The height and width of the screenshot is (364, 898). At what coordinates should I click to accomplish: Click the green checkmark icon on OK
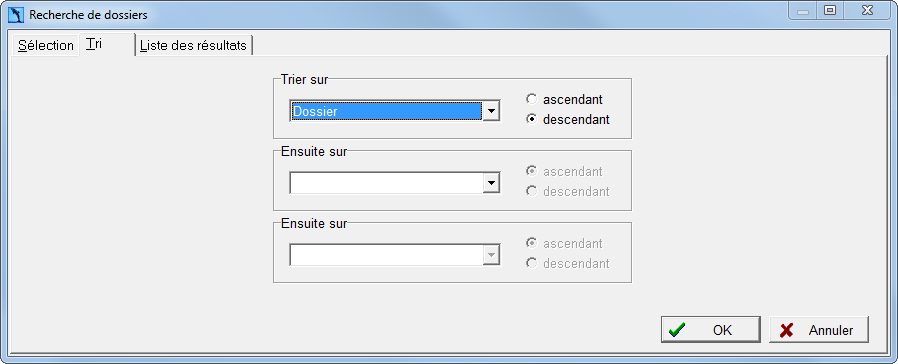pos(677,330)
